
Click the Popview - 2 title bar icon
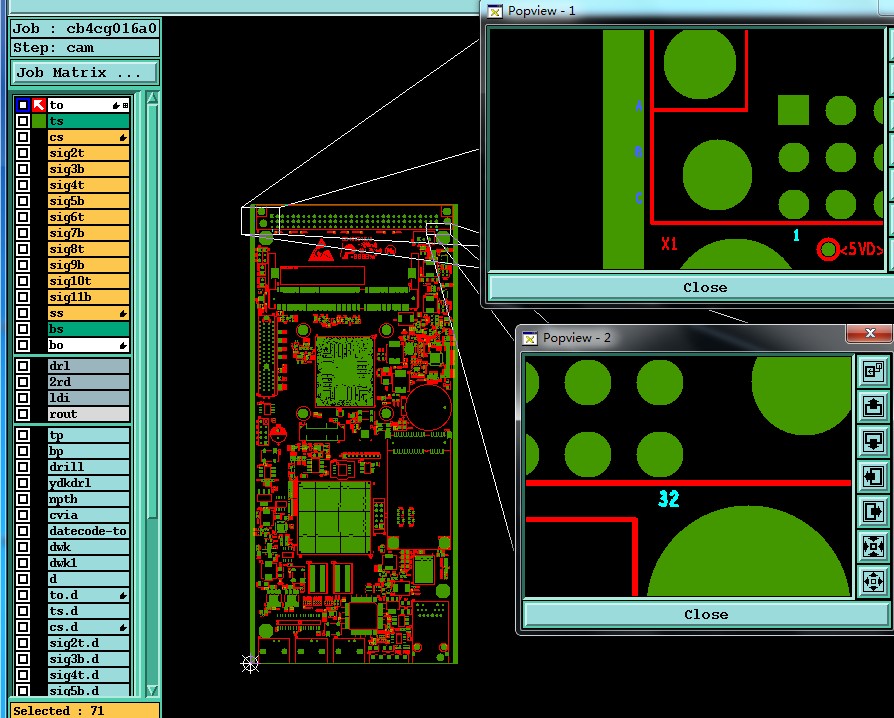tap(530, 338)
